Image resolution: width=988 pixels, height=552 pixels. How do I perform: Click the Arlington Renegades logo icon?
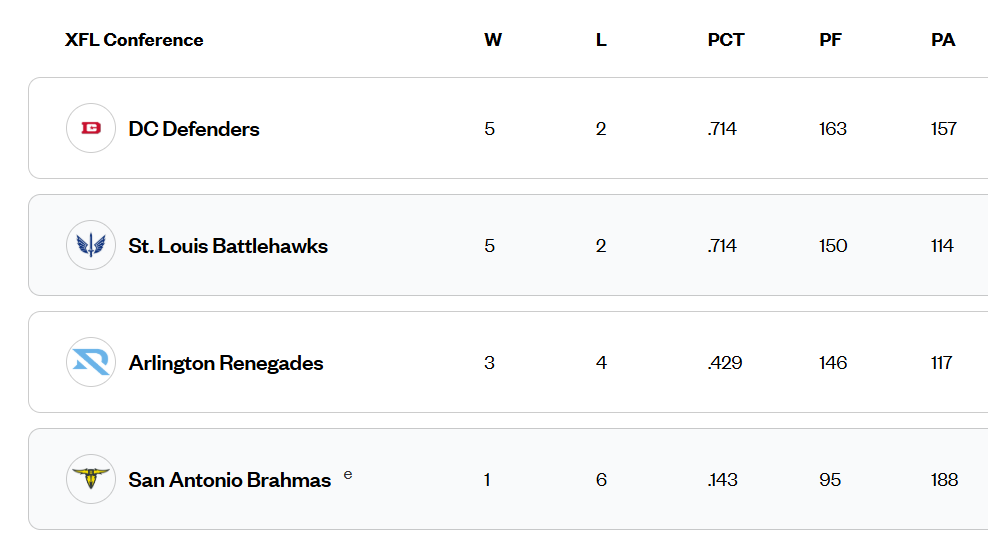click(91, 362)
